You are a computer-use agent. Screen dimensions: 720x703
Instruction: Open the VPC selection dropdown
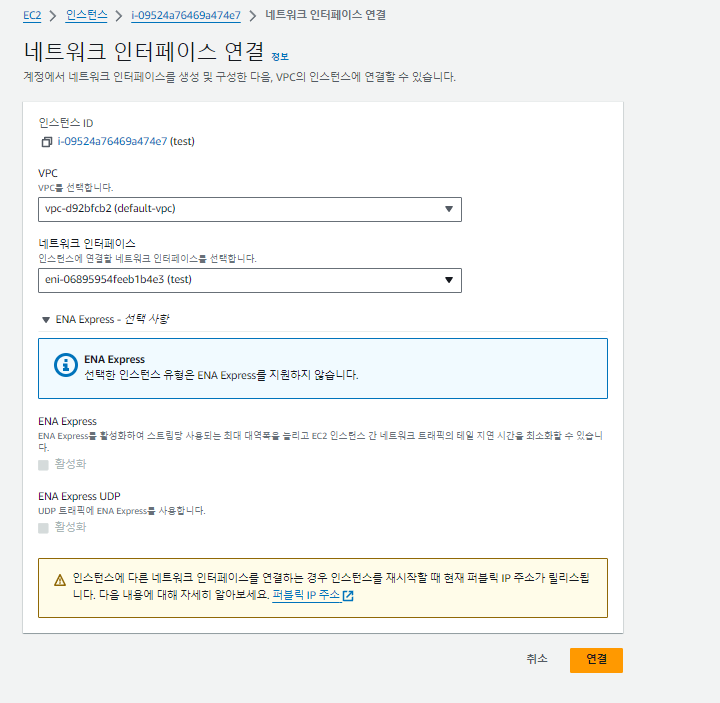coord(250,209)
